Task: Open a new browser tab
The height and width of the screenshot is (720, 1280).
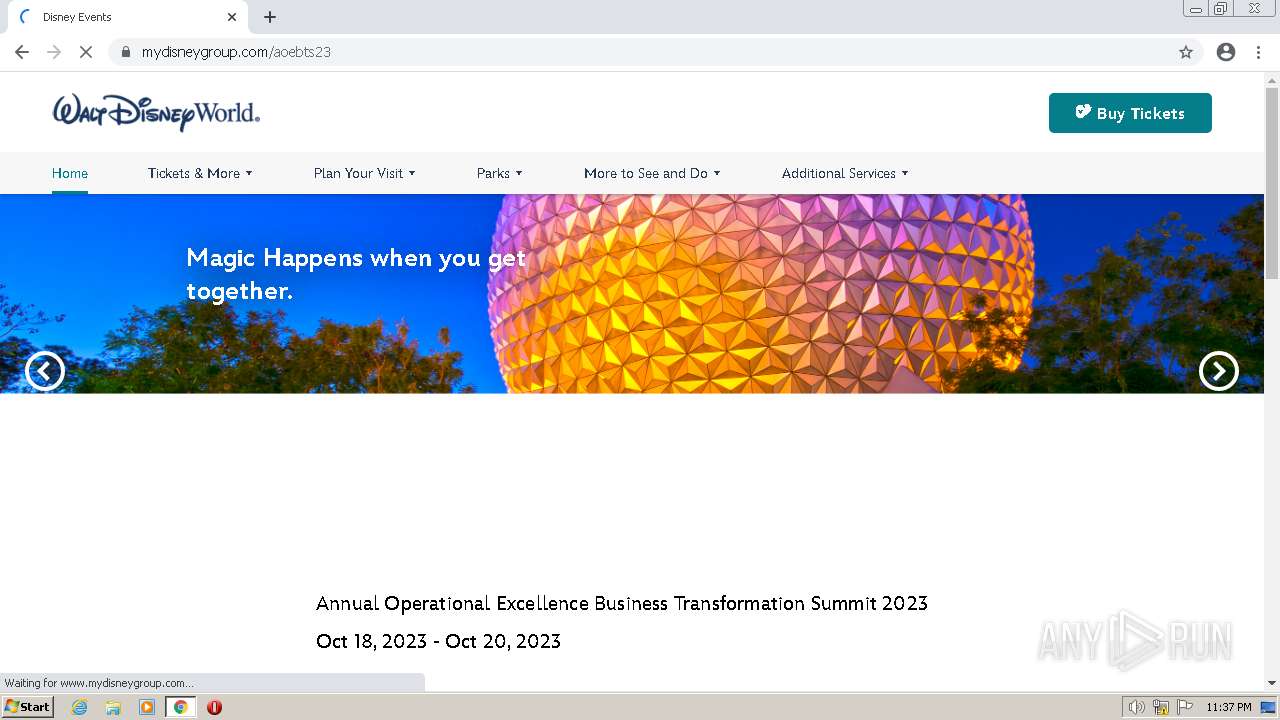Action: click(270, 17)
